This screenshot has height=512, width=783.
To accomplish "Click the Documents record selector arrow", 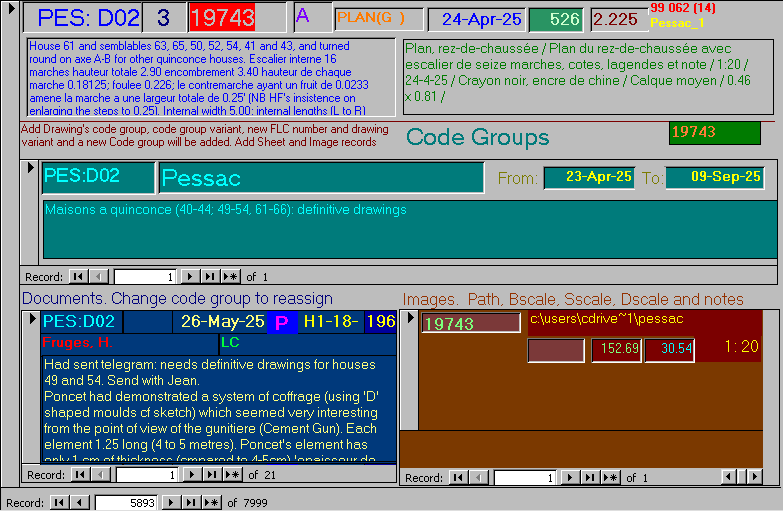I will (x=32, y=318).
